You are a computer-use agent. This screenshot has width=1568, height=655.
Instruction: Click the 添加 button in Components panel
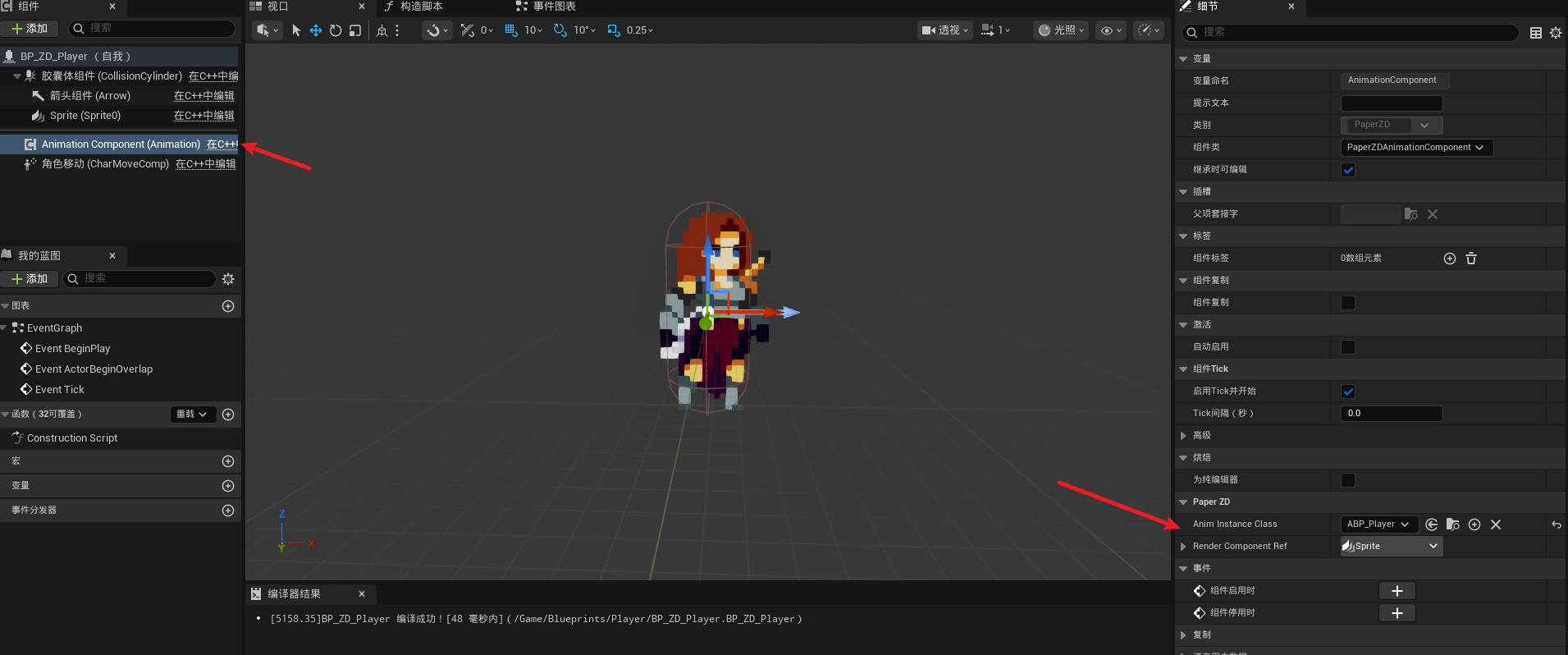[30, 29]
